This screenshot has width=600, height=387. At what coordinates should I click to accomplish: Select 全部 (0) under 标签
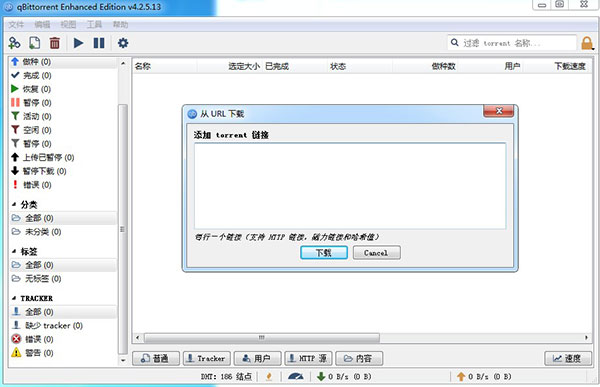click(x=63, y=265)
